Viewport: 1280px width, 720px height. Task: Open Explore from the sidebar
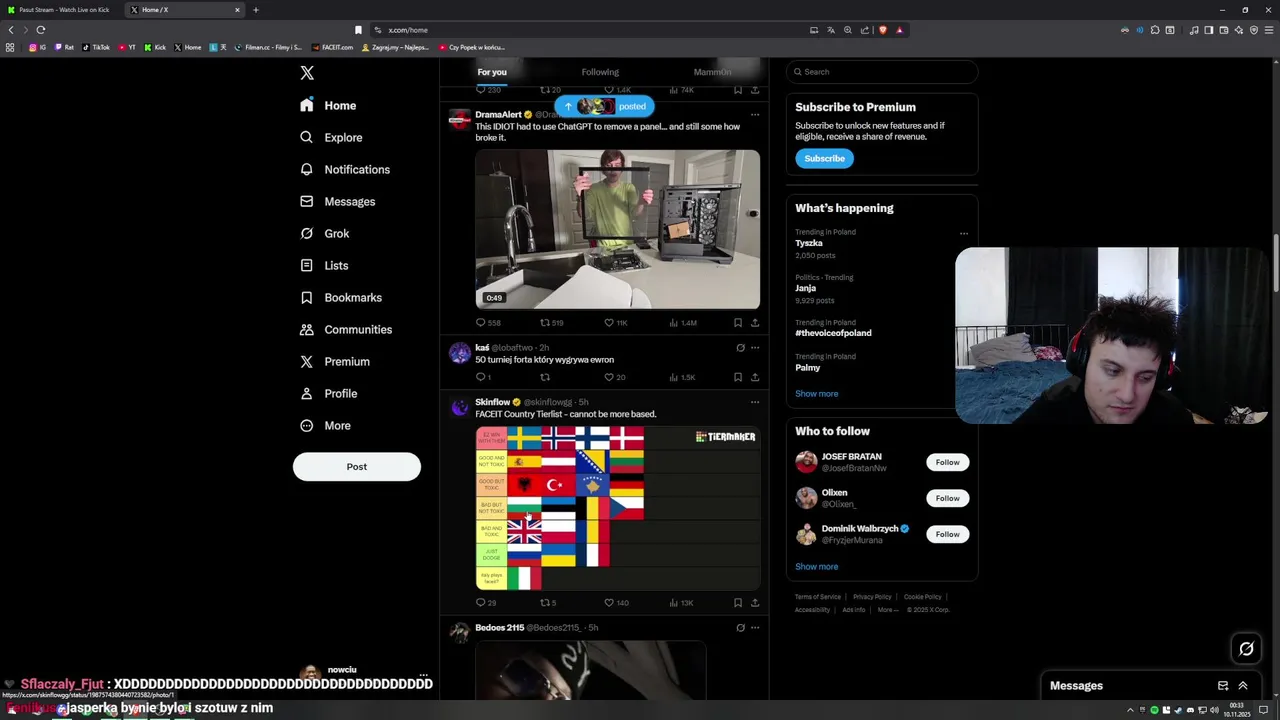pos(332,137)
